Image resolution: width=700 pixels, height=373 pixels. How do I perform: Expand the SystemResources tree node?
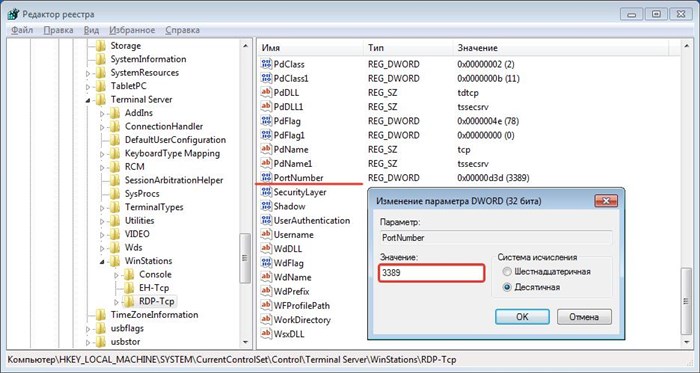point(88,73)
